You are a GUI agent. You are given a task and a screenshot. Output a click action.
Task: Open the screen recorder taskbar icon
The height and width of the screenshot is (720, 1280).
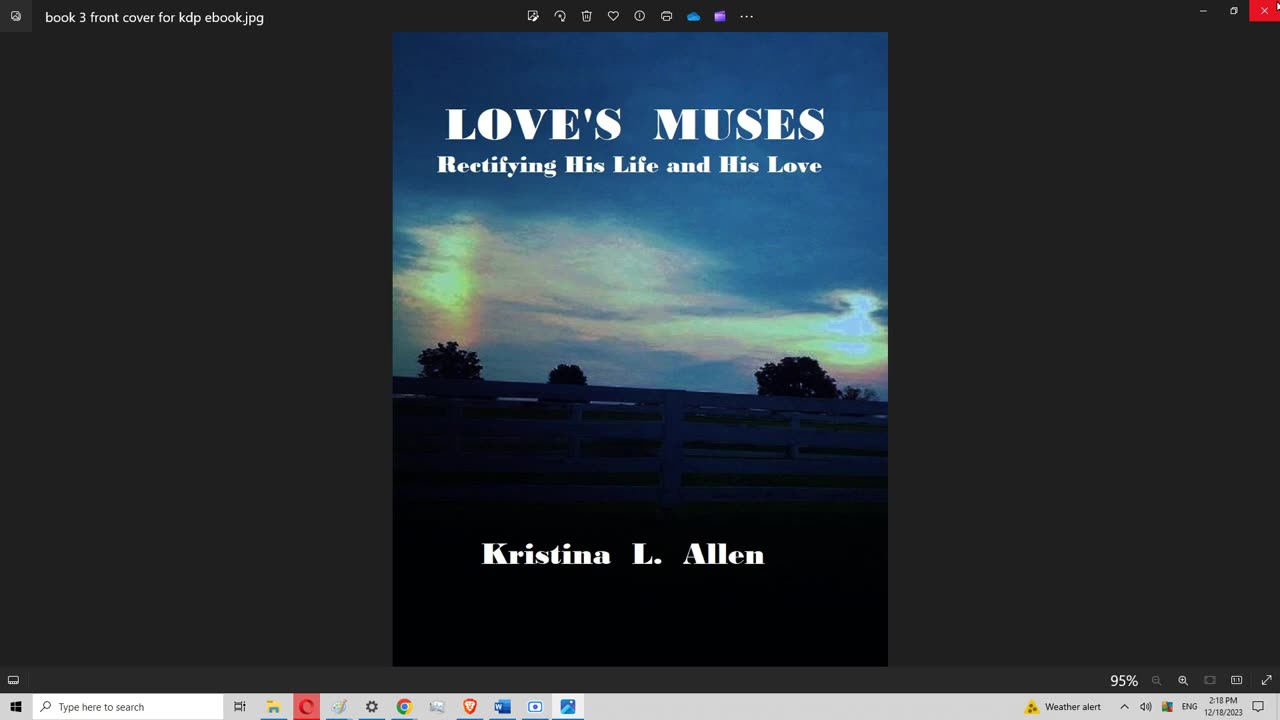point(535,707)
